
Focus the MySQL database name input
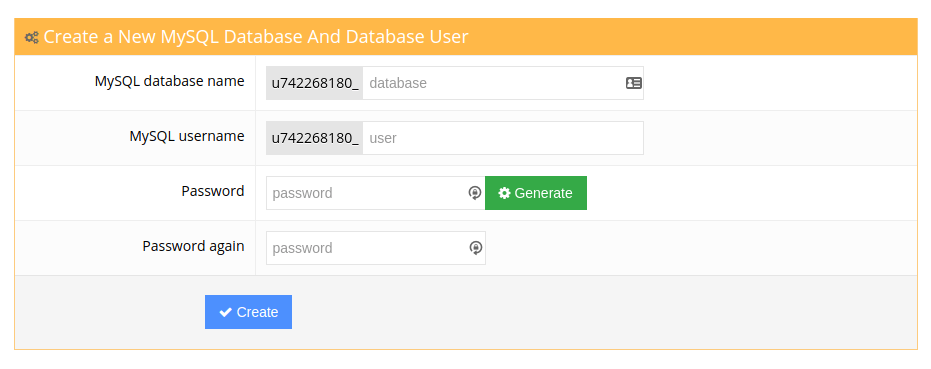click(503, 83)
